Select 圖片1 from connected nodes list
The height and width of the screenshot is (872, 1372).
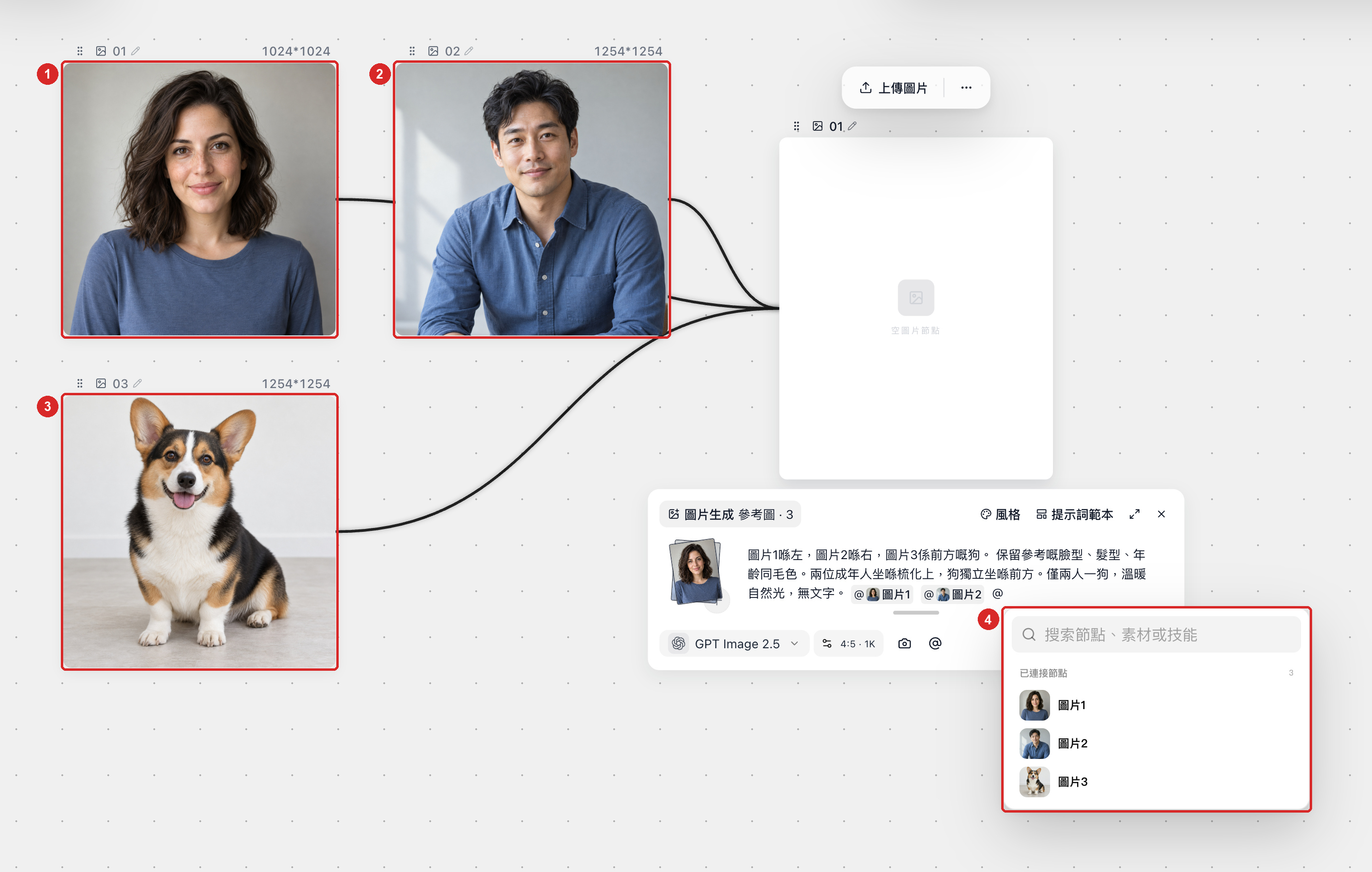(x=1156, y=705)
